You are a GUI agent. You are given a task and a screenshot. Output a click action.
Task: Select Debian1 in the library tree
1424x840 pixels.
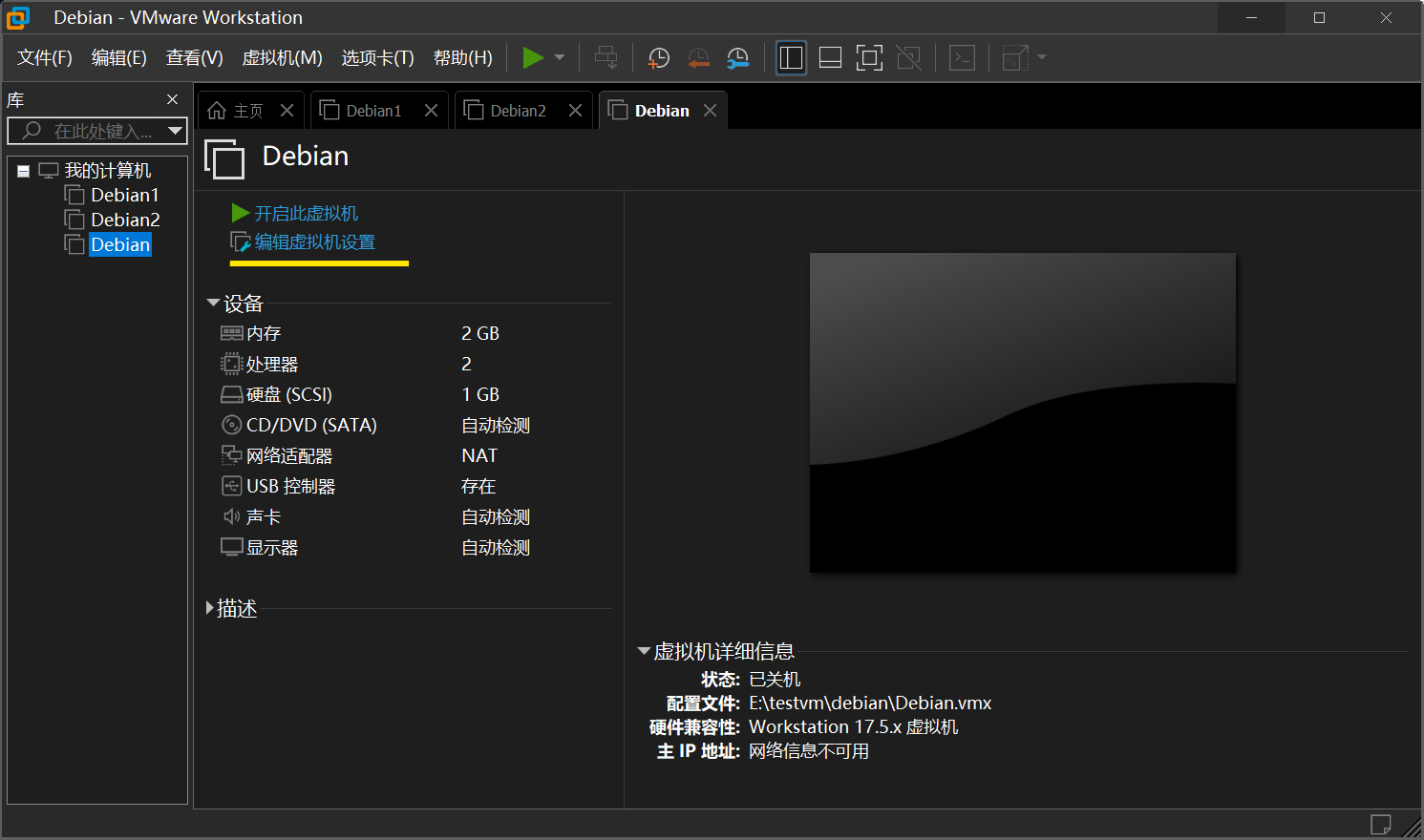(124, 195)
